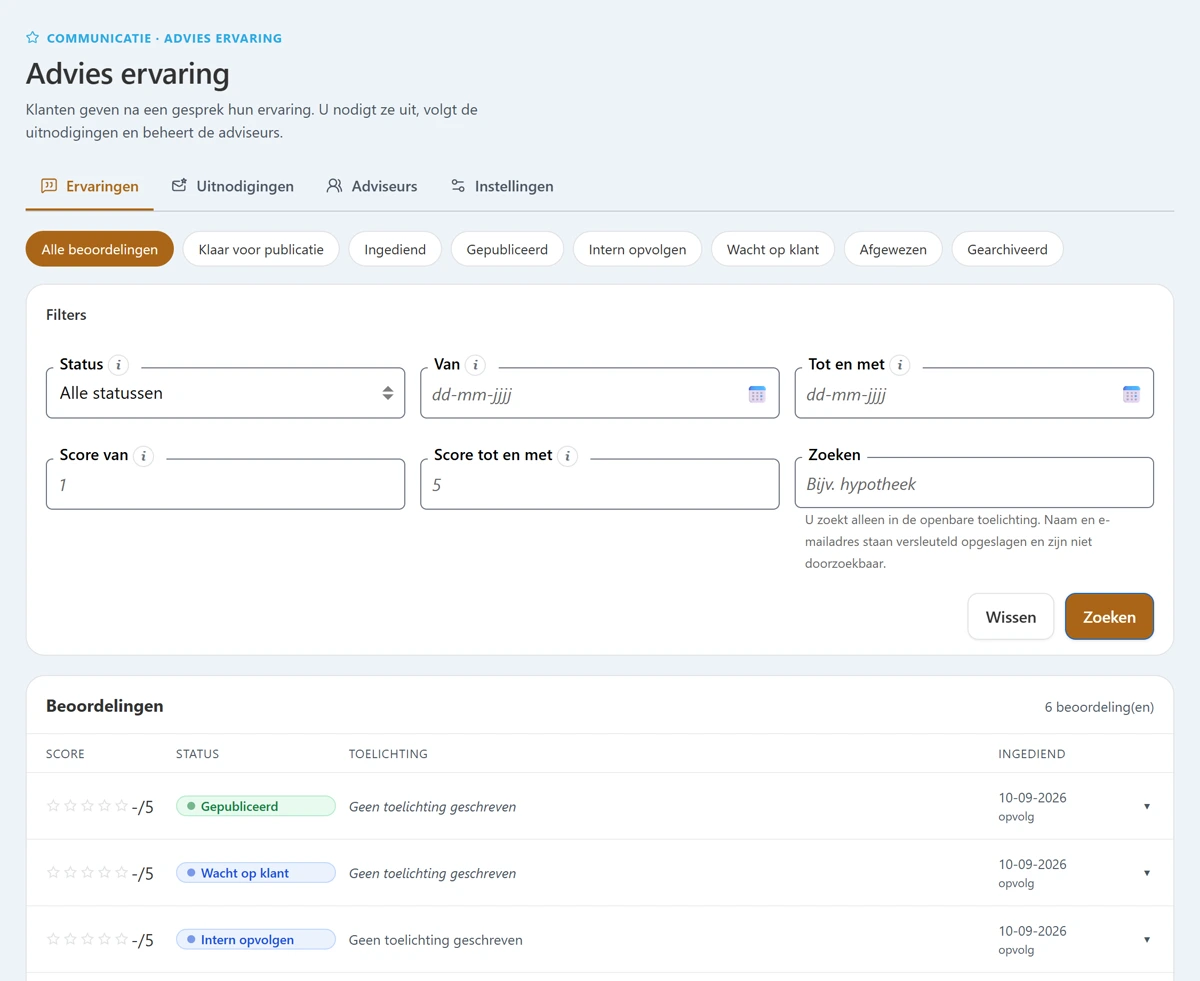Expand the Gepubliceerd review row

pos(1147,806)
